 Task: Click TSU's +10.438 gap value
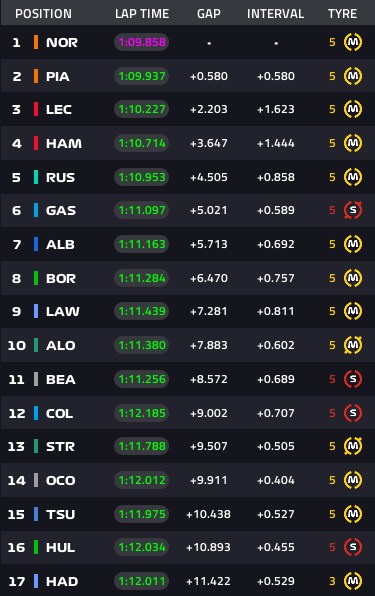click(x=208, y=514)
